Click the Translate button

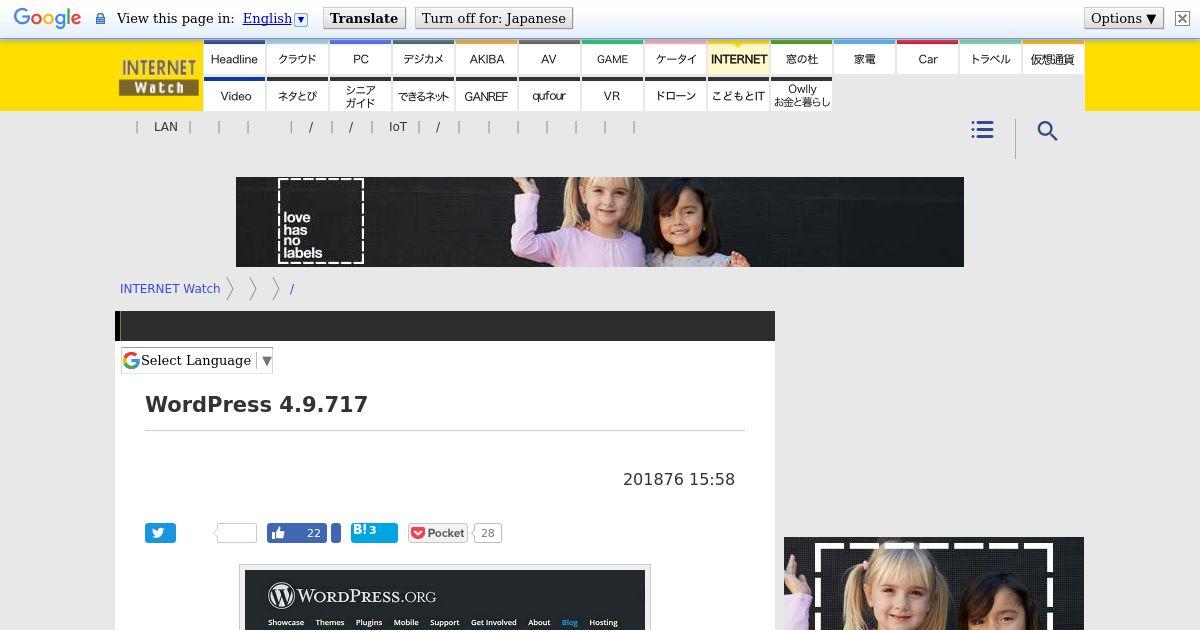tap(364, 18)
